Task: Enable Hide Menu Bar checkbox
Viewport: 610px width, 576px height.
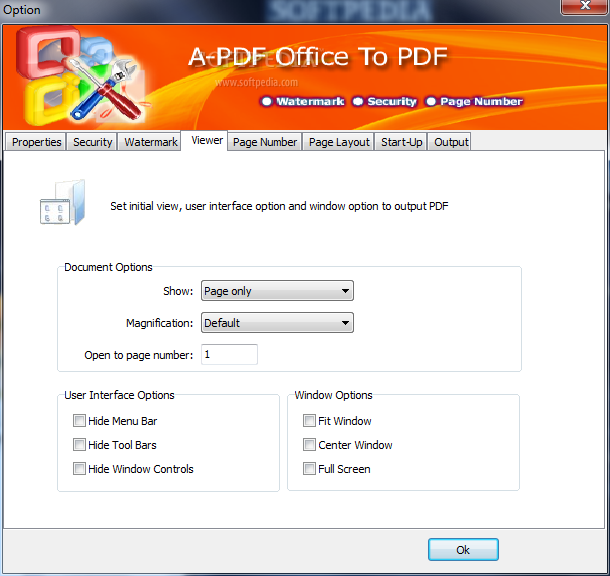Action: click(x=79, y=420)
